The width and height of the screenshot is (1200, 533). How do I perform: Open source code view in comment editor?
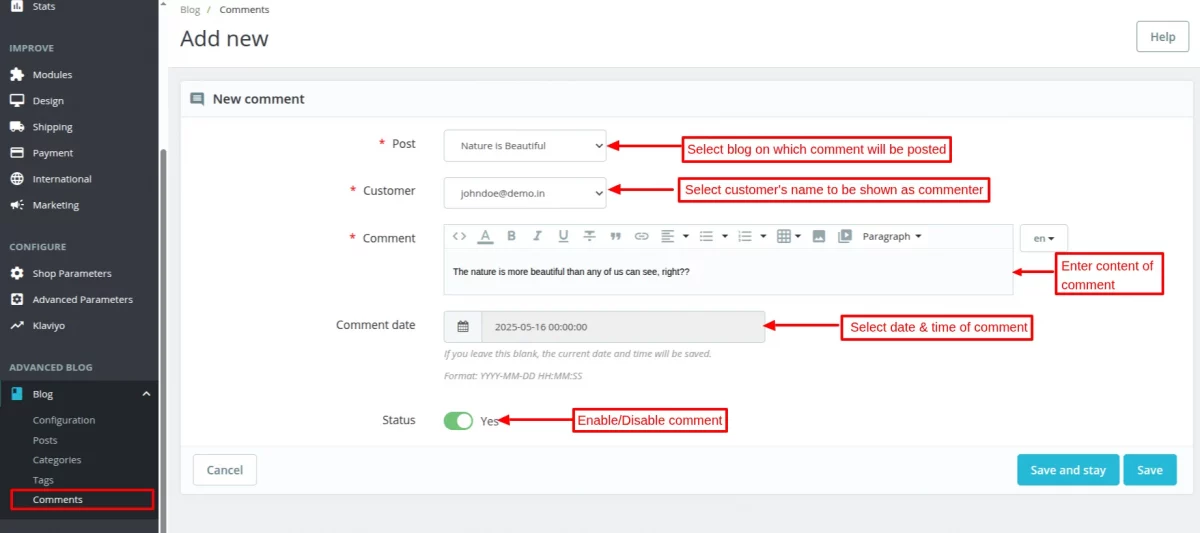[459, 237]
